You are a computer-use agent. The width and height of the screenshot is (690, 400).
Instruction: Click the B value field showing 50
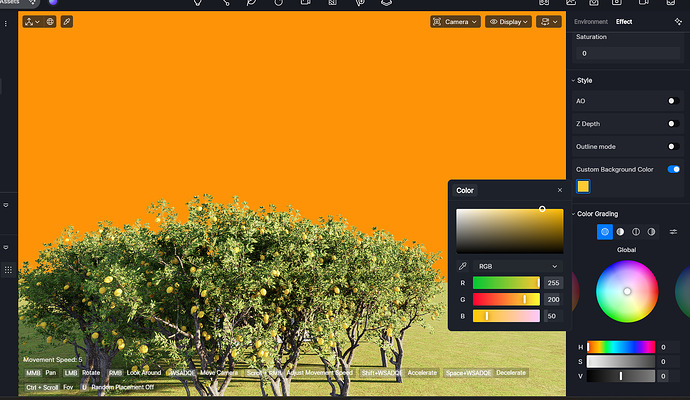(x=553, y=316)
